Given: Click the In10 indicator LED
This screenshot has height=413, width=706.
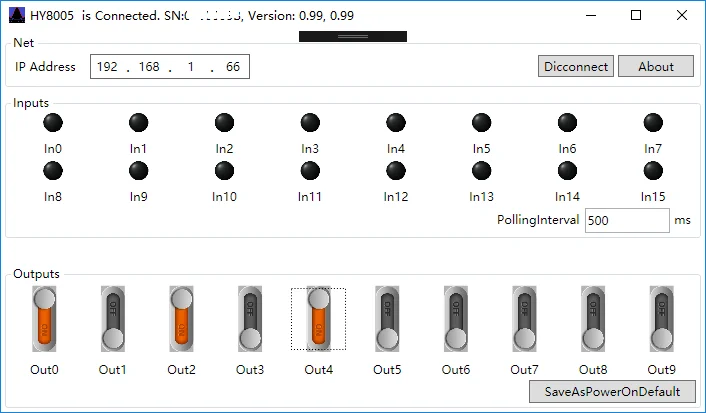Looking at the screenshot, I should [x=224, y=171].
